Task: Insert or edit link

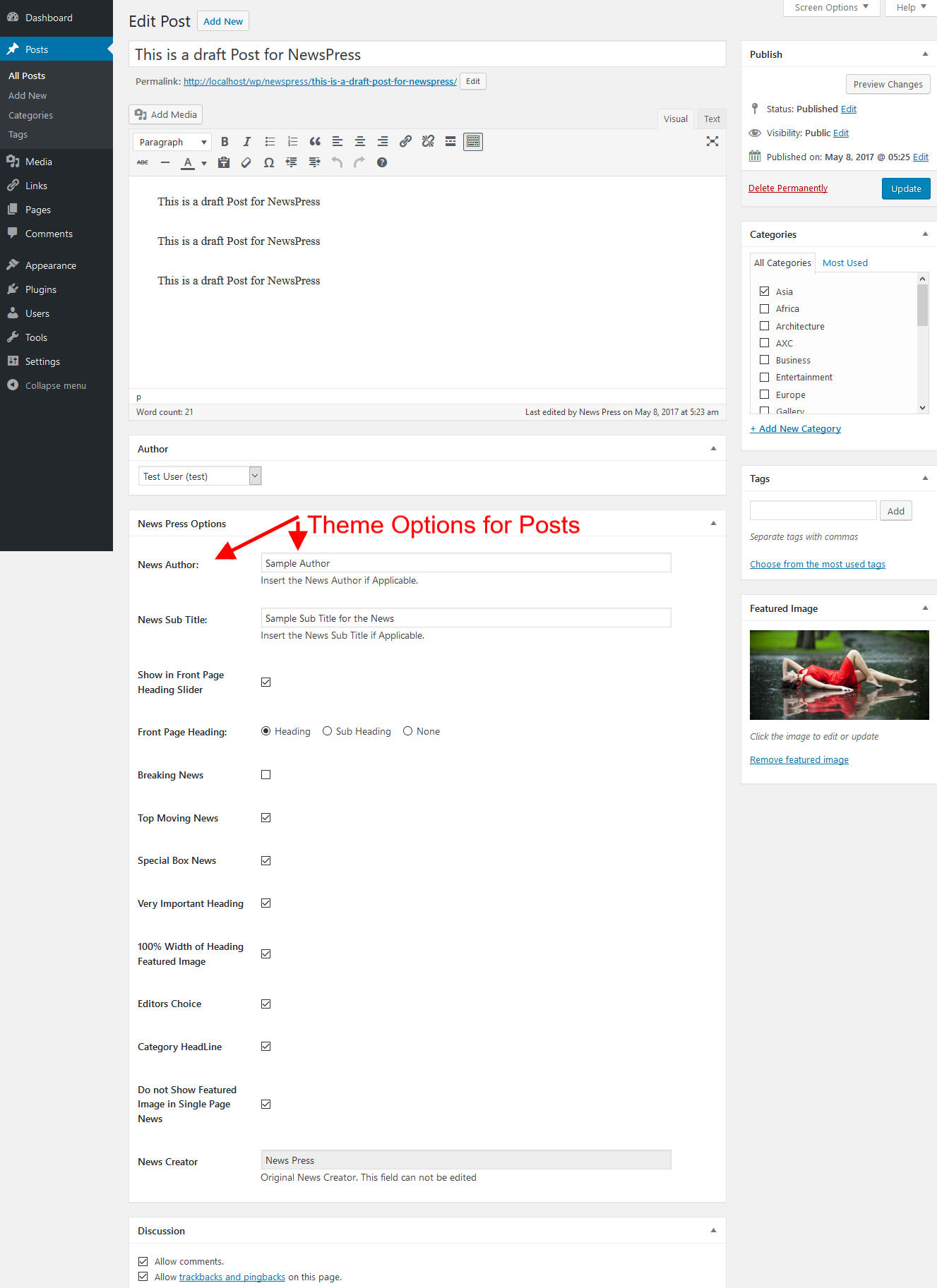Action: point(405,142)
